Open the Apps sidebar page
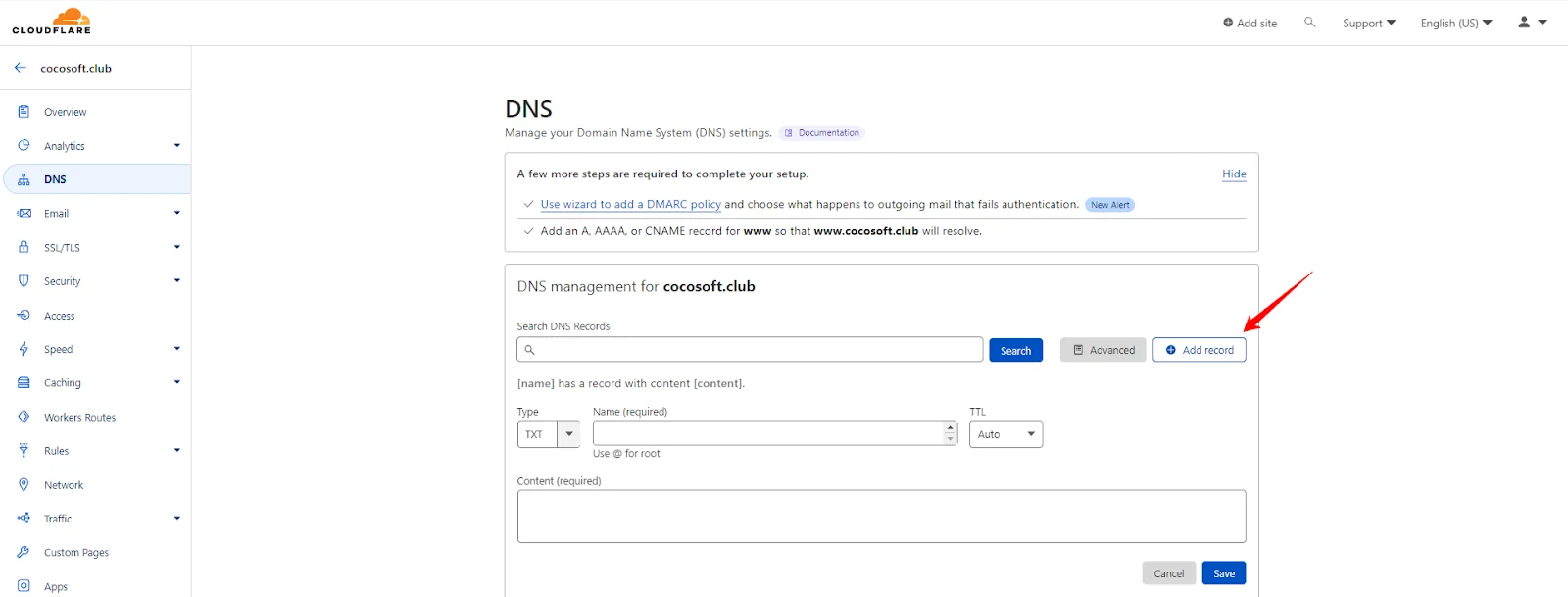This screenshot has height=597, width=1568. click(56, 587)
